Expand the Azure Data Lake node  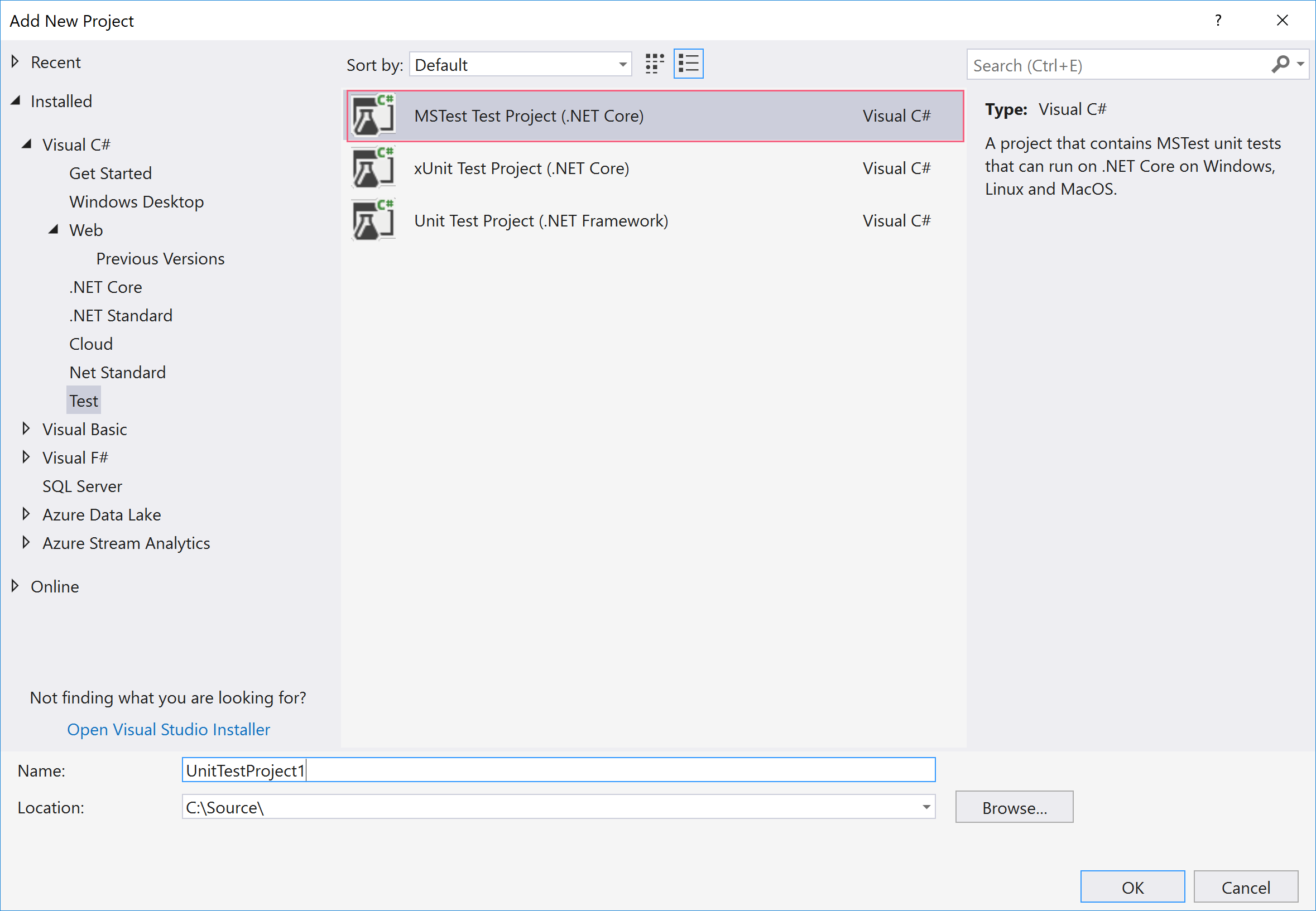(x=26, y=514)
